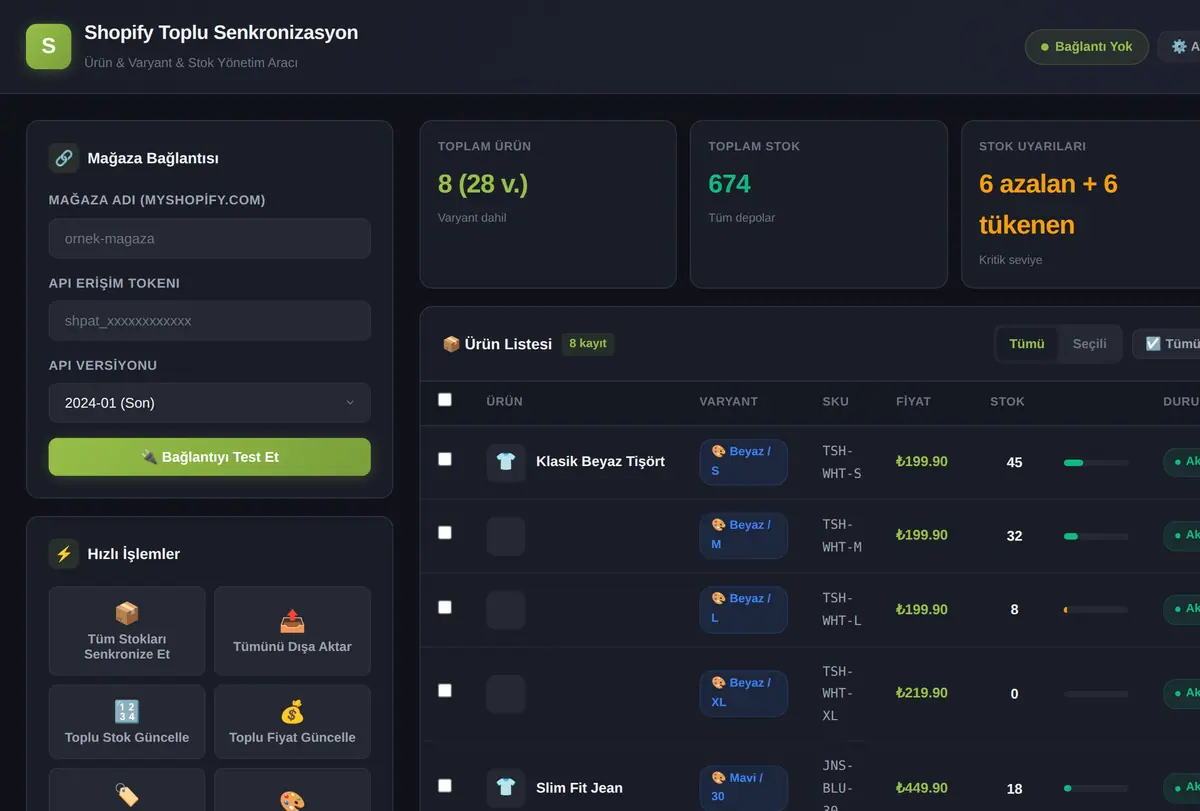Click the API Erişim Tokeni input field

tap(210, 321)
